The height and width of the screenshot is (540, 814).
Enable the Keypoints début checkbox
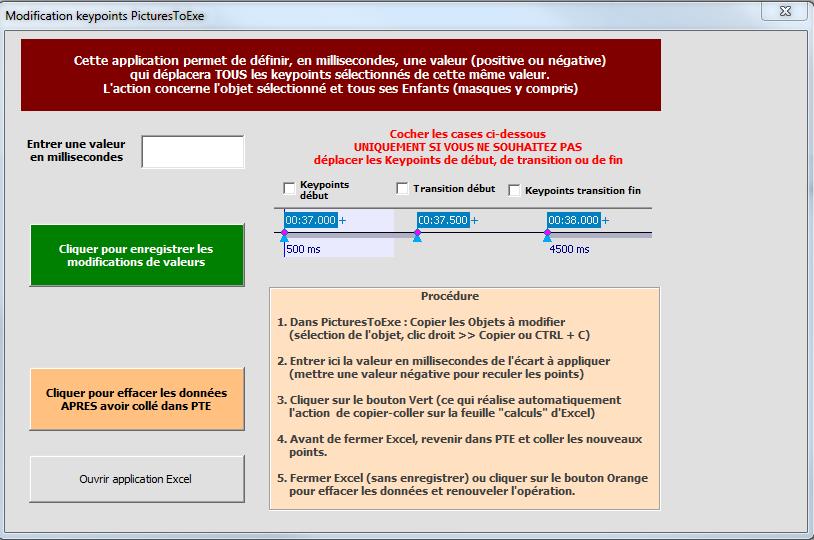(x=290, y=187)
